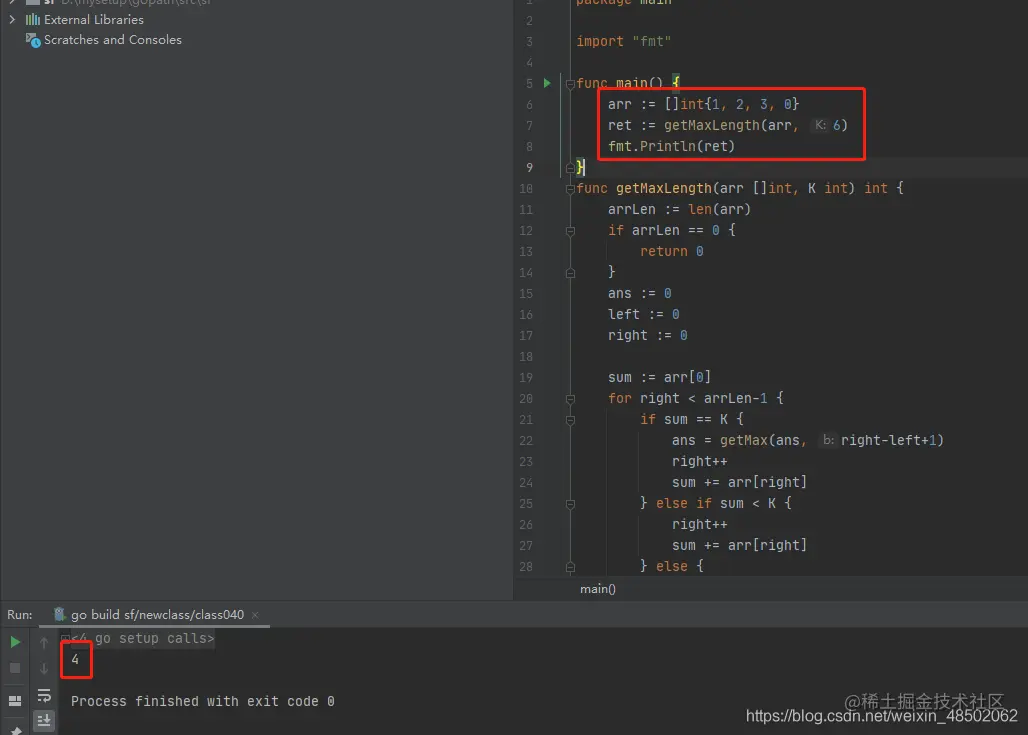Viewport: 1028px width, 735px height.
Task: Fold the for loop on line 20
Action: pyautogui.click(x=570, y=399)
